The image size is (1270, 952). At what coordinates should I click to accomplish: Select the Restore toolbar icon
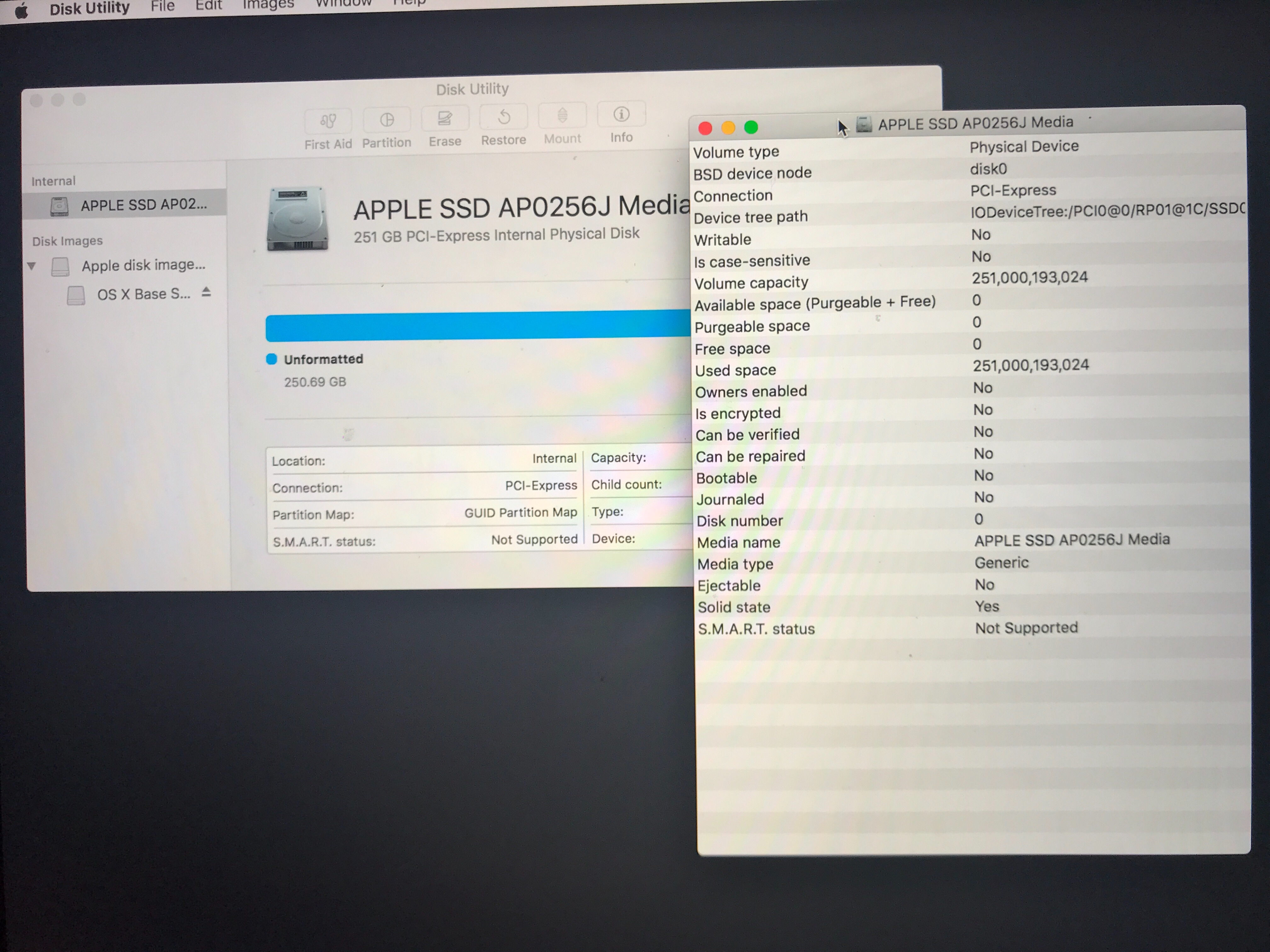pyautogui.click(x=504, y=118)
